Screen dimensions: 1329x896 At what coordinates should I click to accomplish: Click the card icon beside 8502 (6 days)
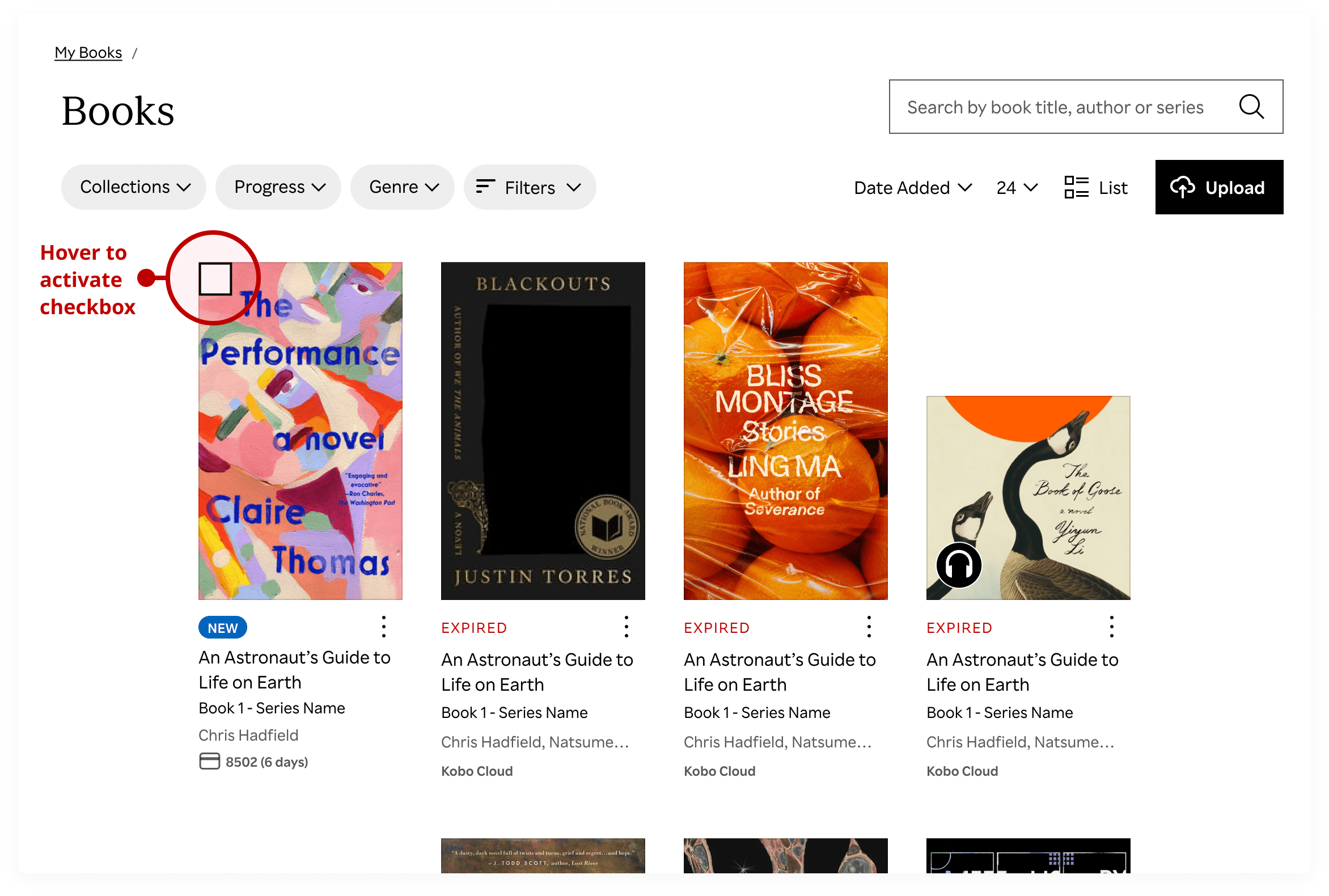click(209, 762)
